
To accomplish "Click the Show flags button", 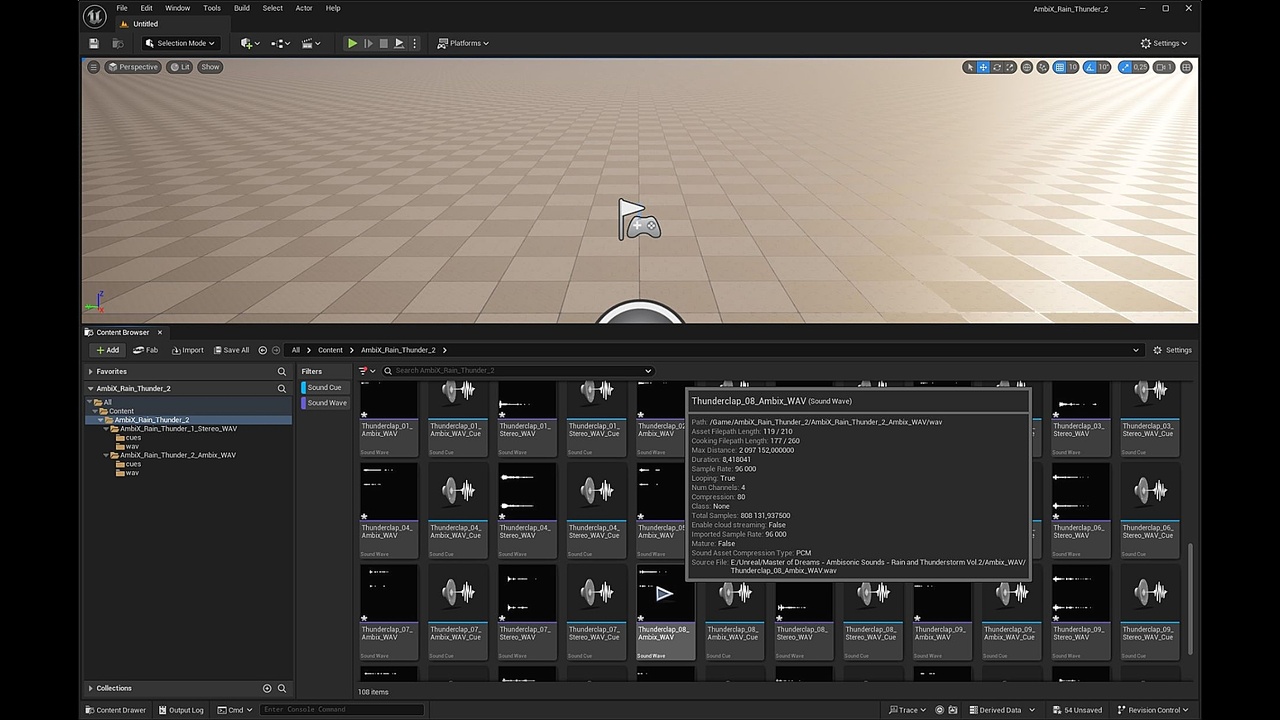I will 210,67.
